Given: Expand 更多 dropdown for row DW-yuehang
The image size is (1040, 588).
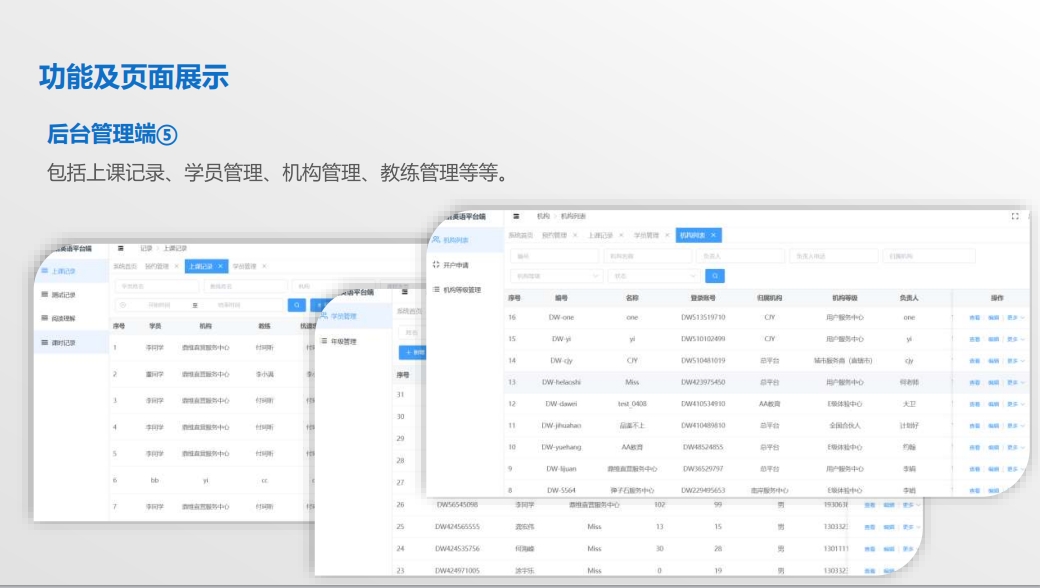Looking at the screenshot, I should tap(1015, 448).
